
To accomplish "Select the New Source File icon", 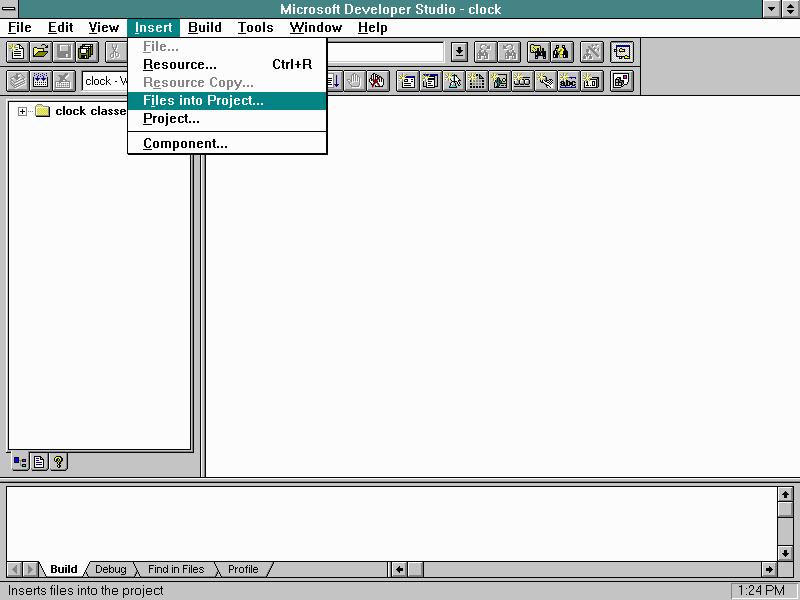I will pyautogui.click(x=15, y=52).
